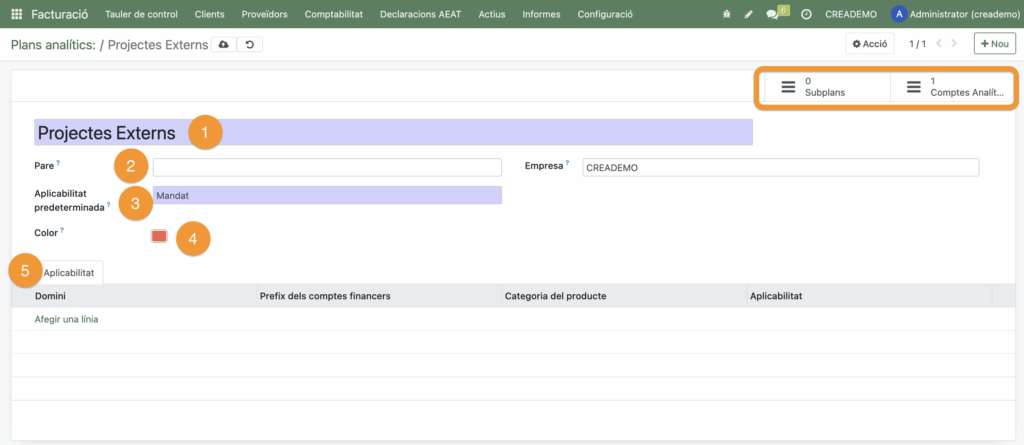Click the debug bug icon

coord(726,14)
